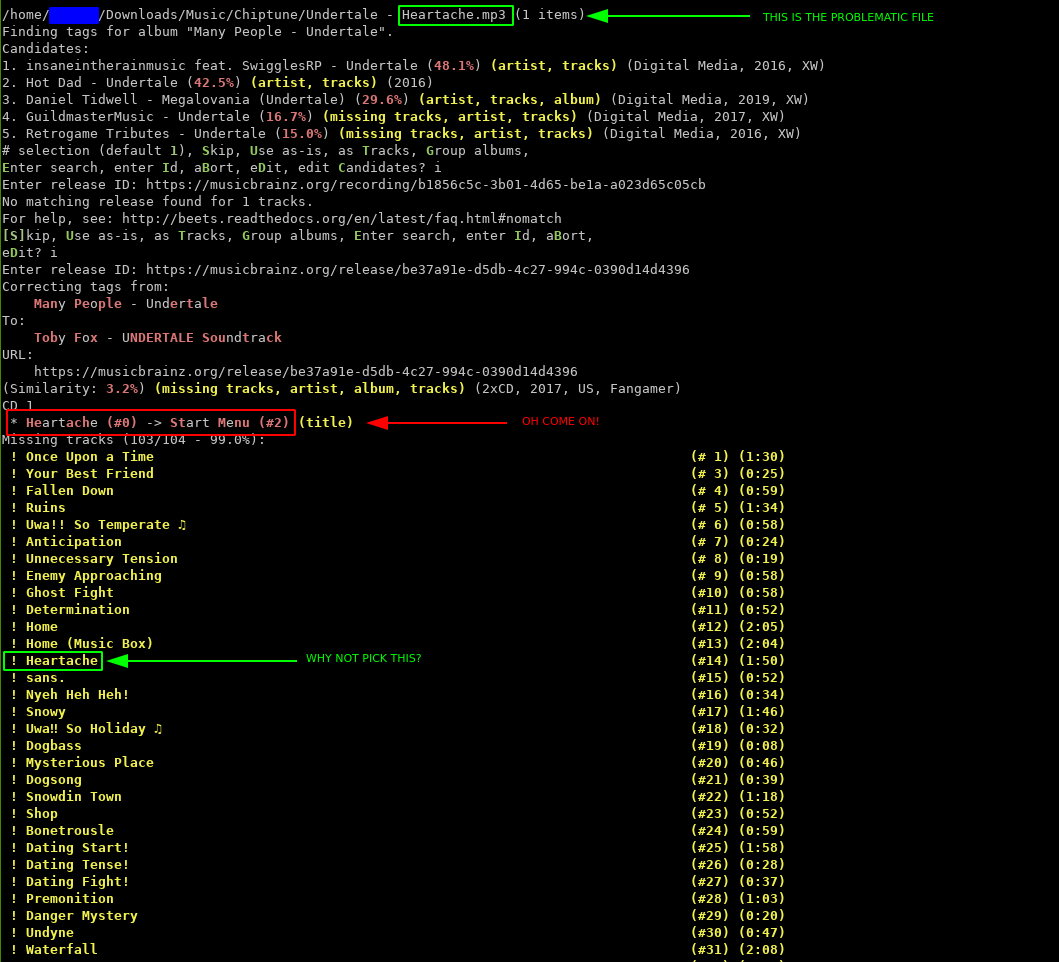Click the missing track 'Your Best Friend'
Image resolution: width=1059 pixels, height=962 pixels.
pos(90,474)
